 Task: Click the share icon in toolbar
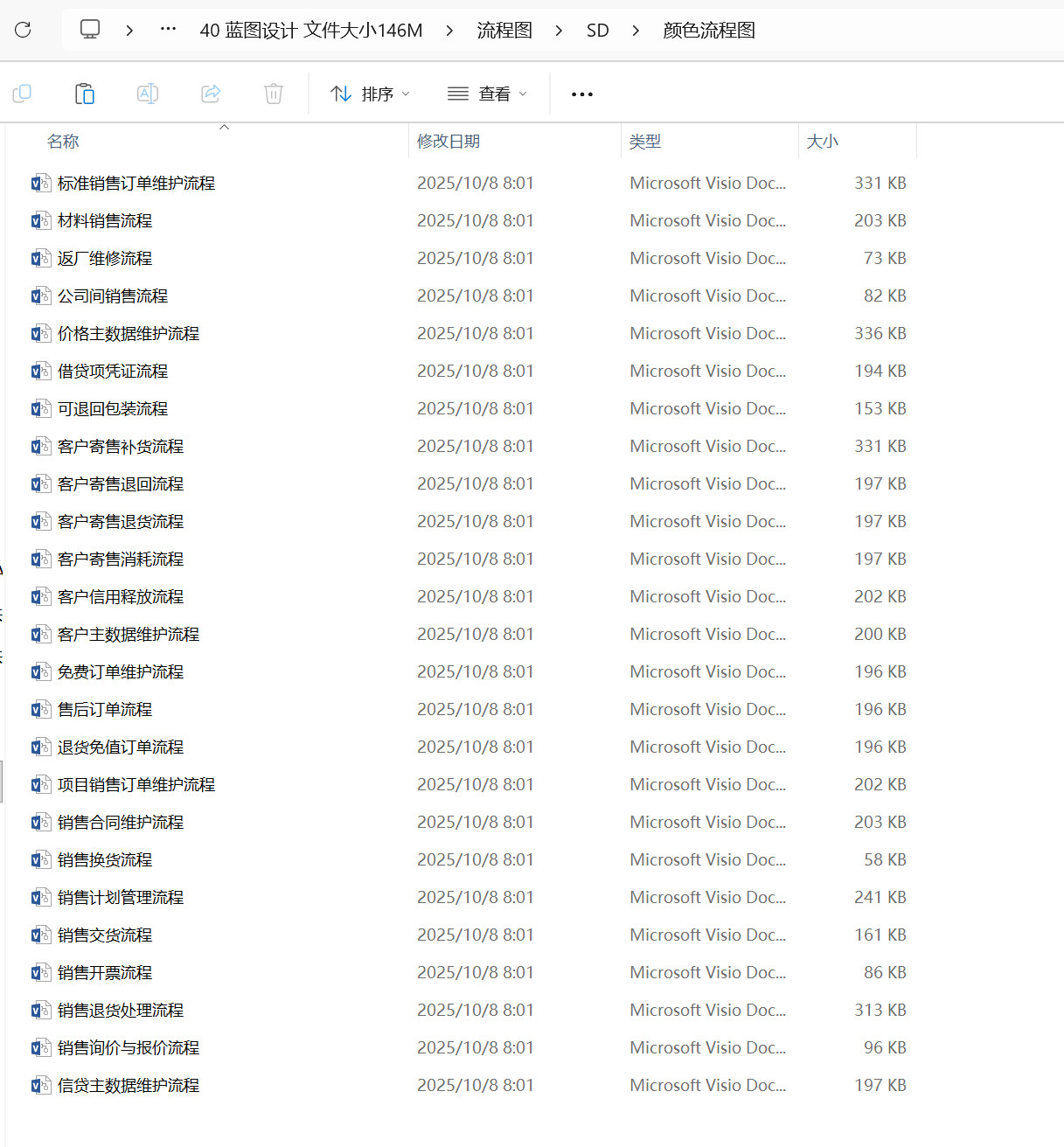[211, 94]
